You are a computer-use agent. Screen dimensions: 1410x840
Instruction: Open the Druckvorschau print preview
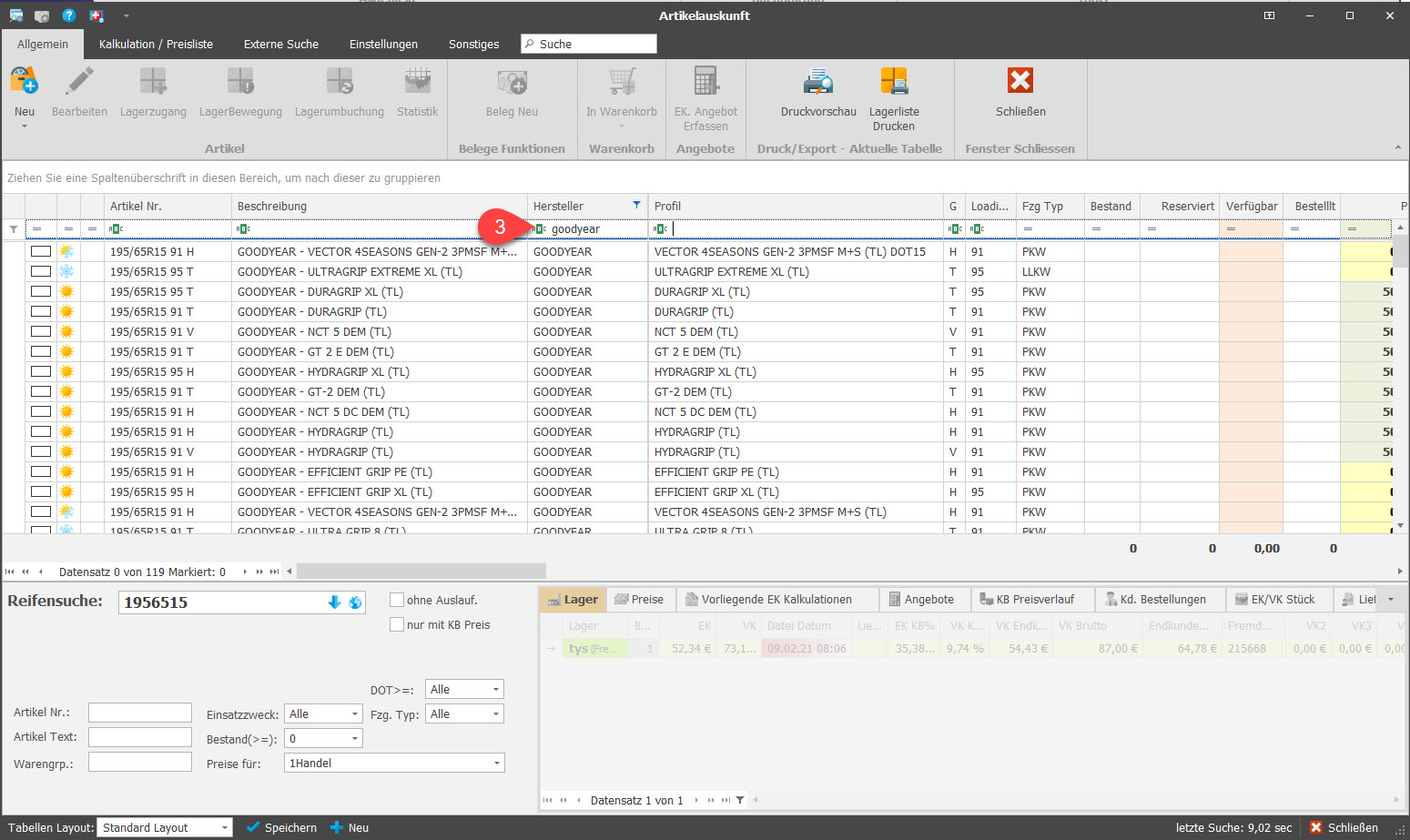point(818,82)
